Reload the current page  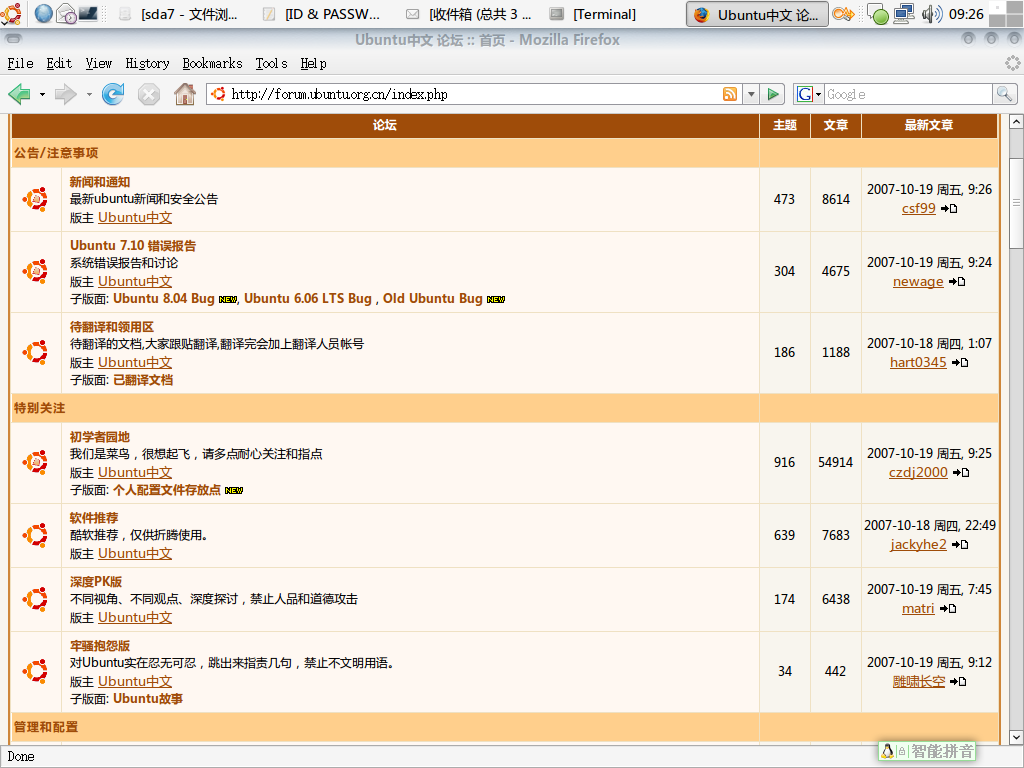[113, 94]
